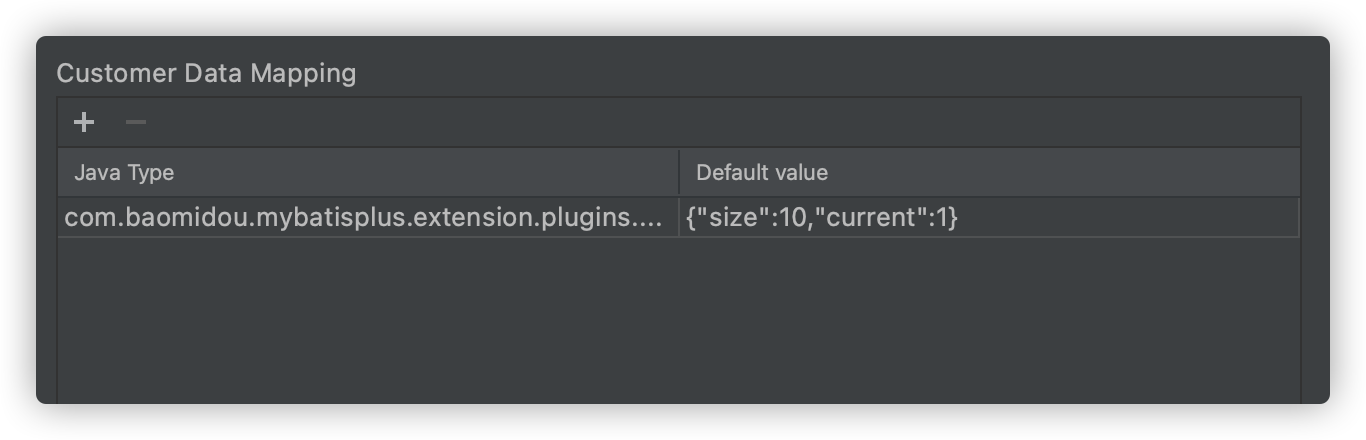Click the divider between the two column headers
Image resolution: width=1366 pixels, height=440 pixels.
click(x=679, y=172)
